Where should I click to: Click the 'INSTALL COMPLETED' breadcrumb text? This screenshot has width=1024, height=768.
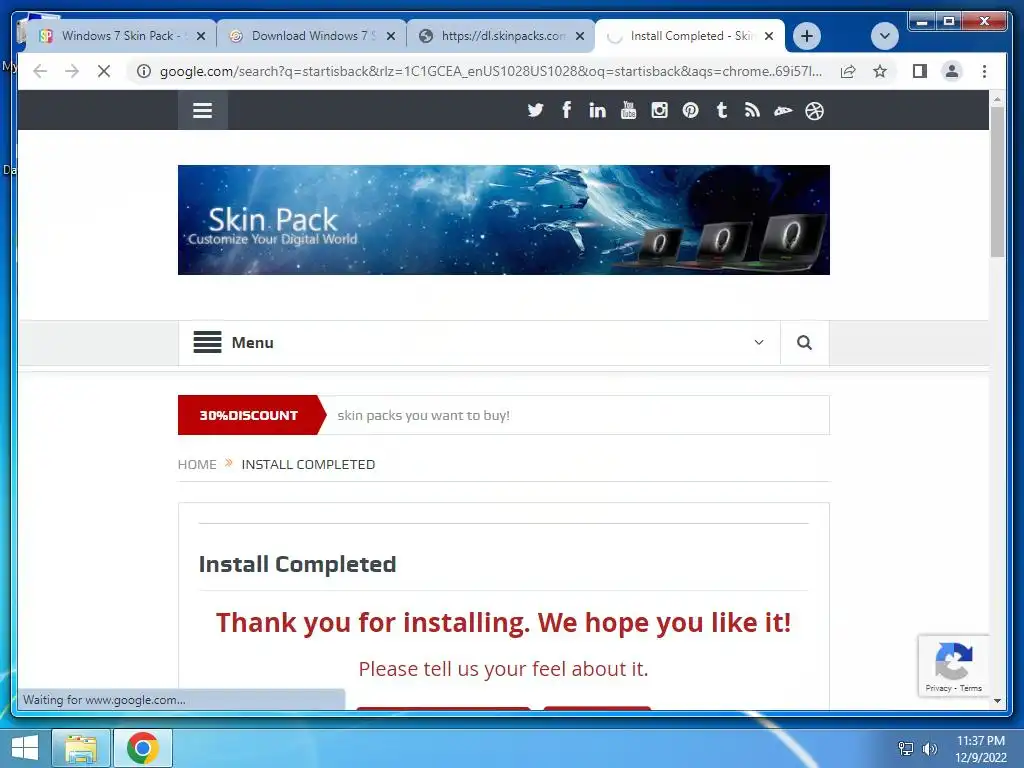tap(308, 464)
